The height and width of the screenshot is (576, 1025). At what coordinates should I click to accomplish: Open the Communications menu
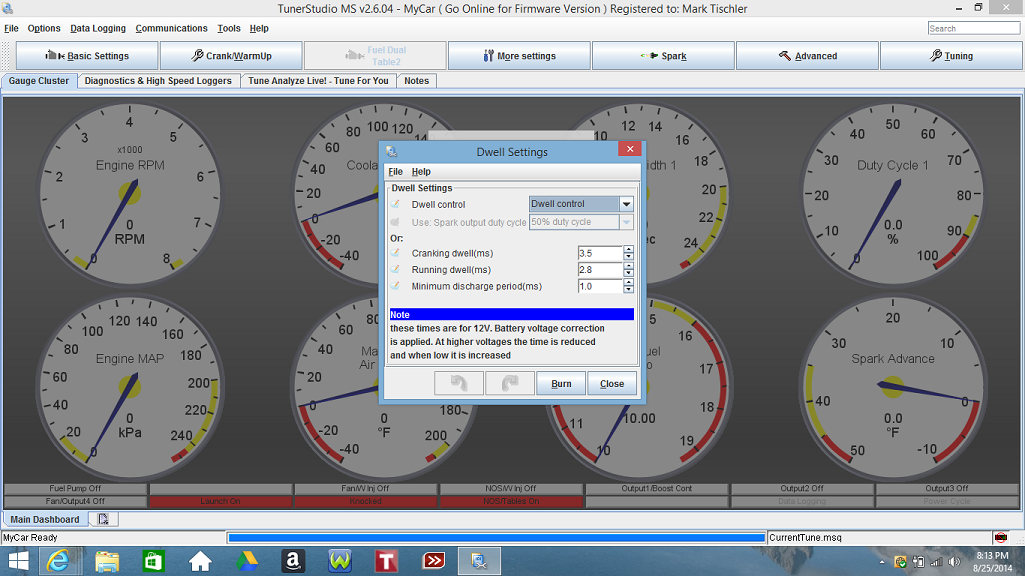pyautogui.click(x=171, y=28)
